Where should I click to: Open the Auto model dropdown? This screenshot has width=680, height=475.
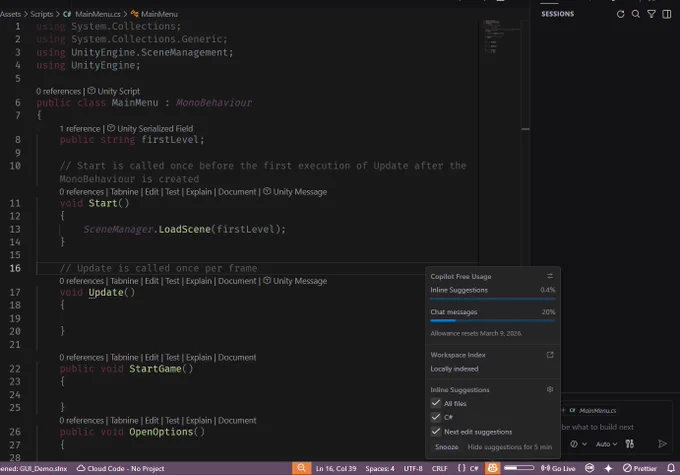pyautogui.click(x=606, y=444)
